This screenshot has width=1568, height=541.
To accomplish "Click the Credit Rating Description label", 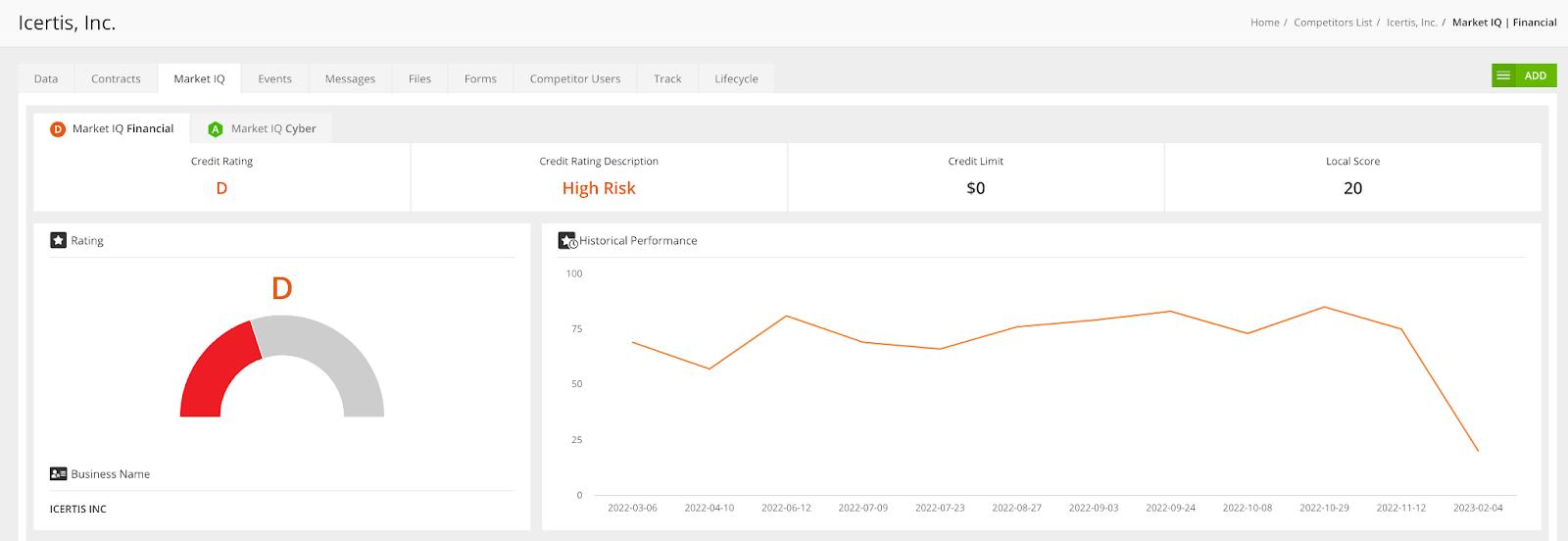I will coord(599,162).
